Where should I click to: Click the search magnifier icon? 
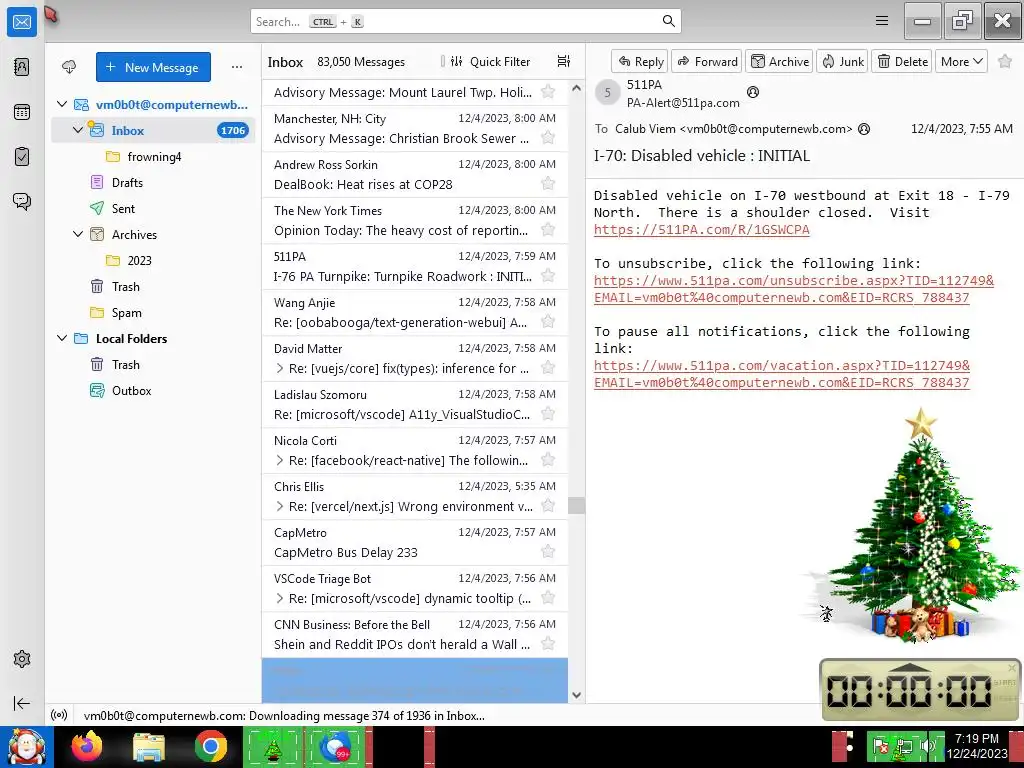pyautogui.click(x=668, y=21)
